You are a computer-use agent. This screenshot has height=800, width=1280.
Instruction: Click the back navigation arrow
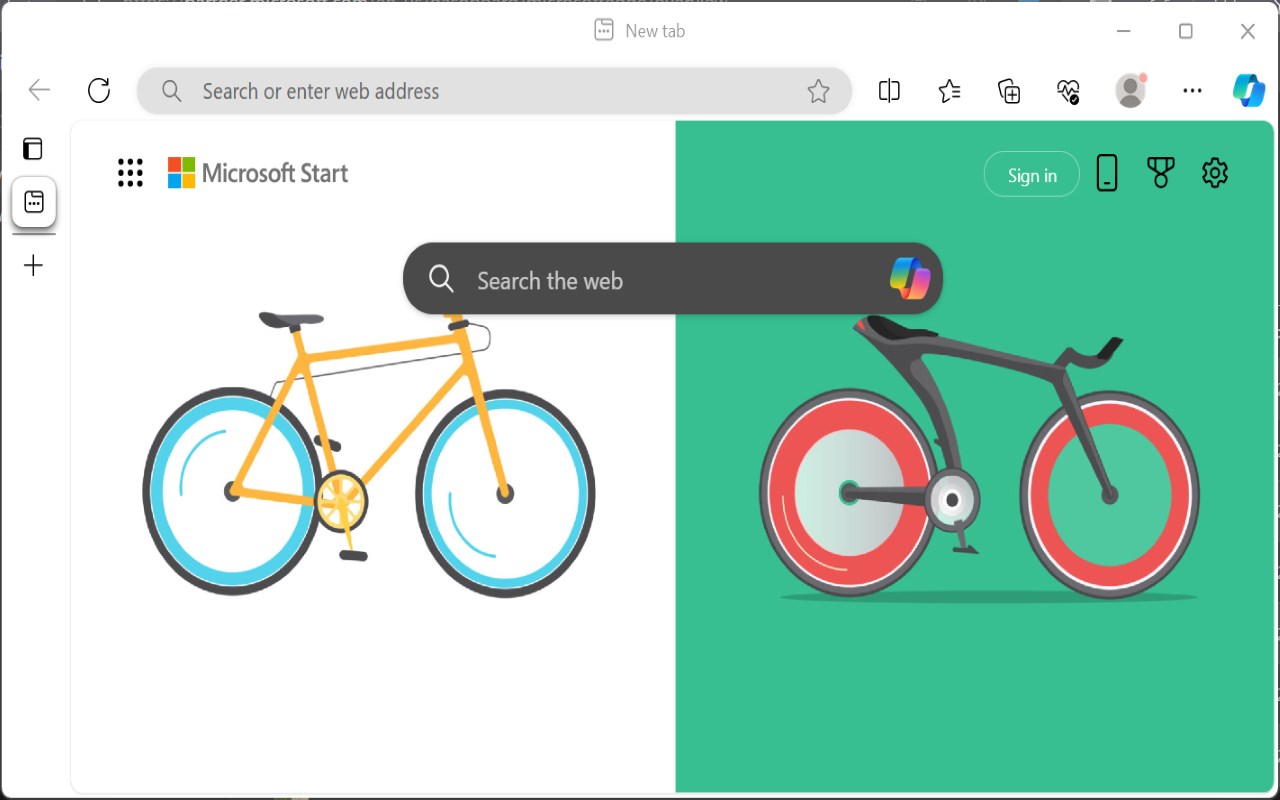[x=39, y=91]
